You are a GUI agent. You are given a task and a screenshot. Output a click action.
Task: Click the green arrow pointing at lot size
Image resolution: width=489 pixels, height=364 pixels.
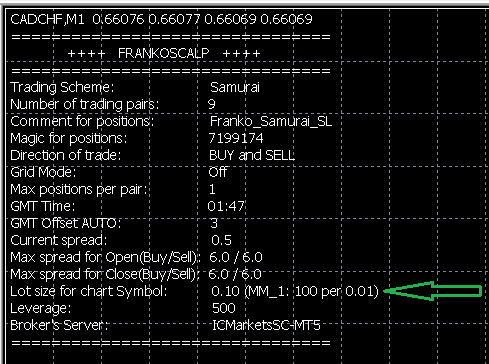click(x=433, y=291)
